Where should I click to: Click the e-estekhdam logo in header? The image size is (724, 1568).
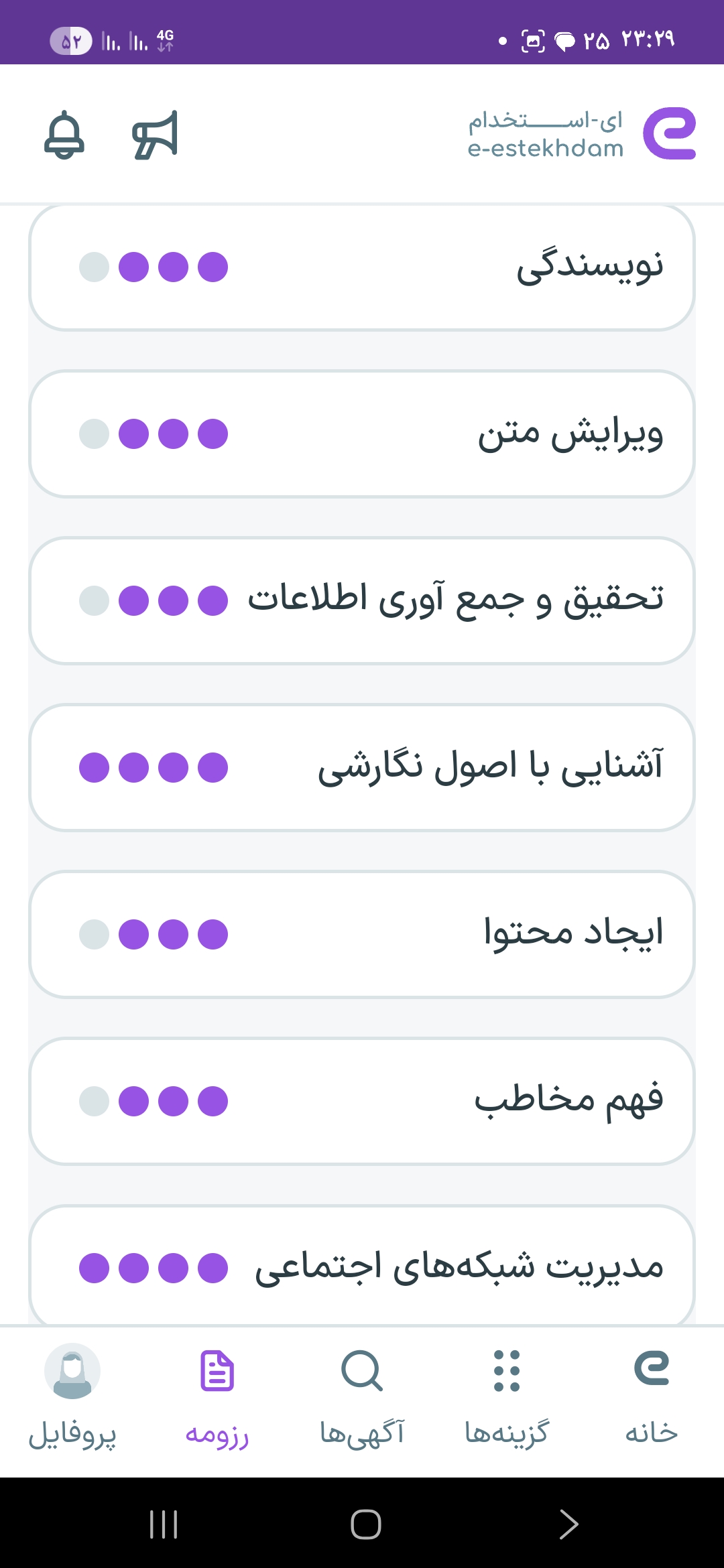(x=582, y=134)
